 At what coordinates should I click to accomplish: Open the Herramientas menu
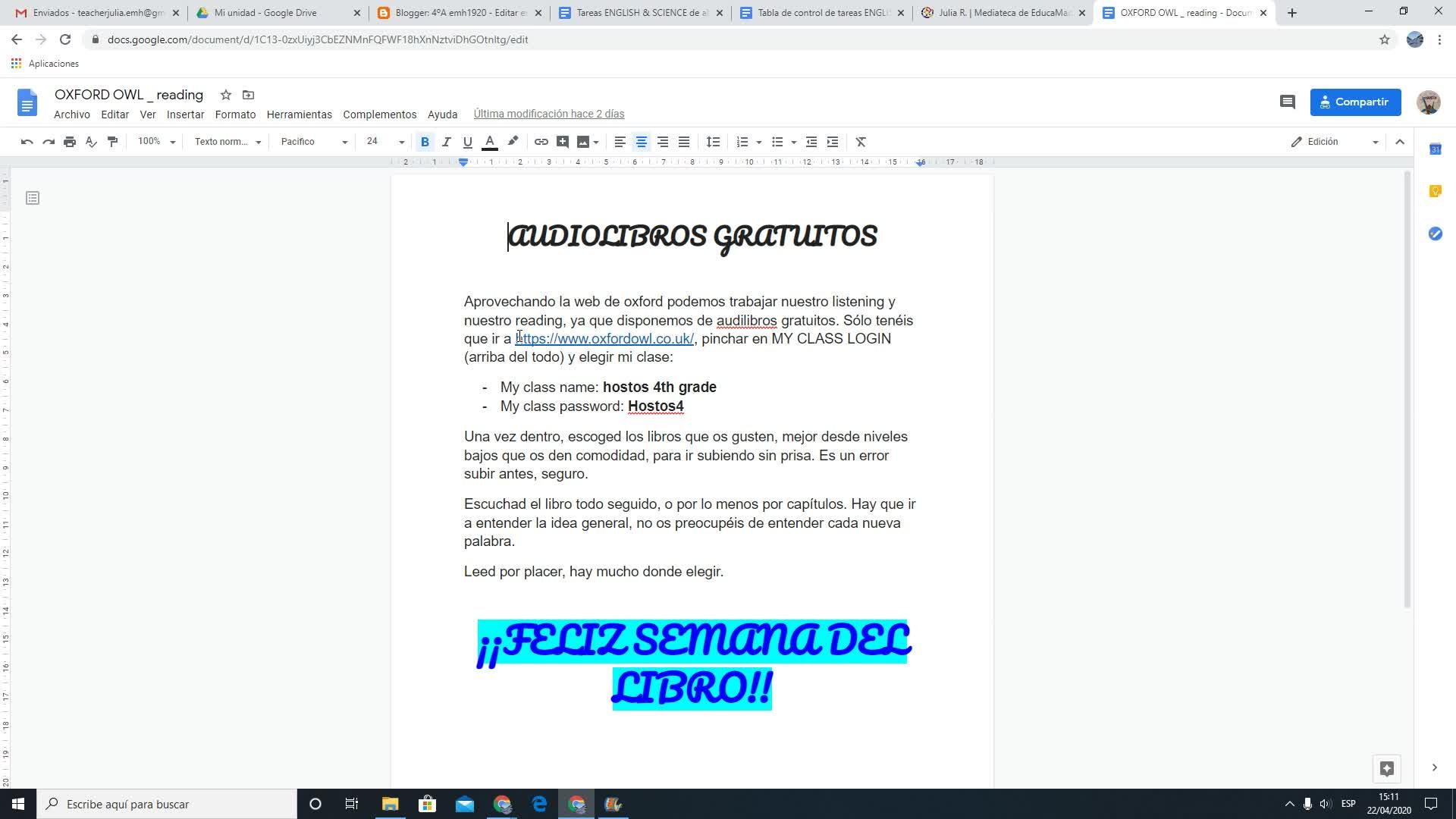[299, 115]
